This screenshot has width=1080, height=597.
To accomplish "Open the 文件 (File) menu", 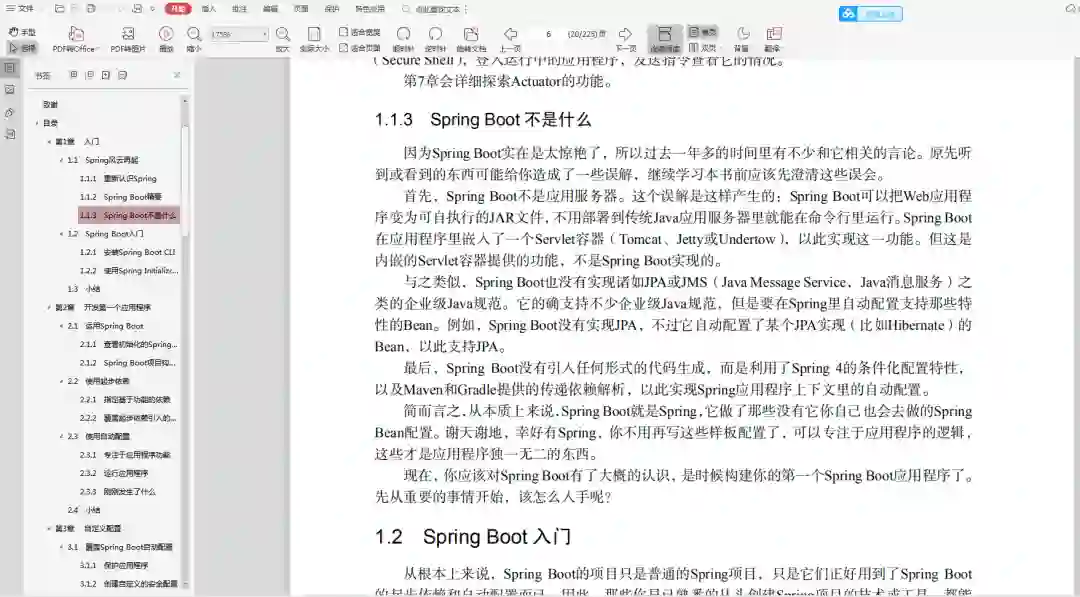I will pyautogui.click(x=20, y=9).
